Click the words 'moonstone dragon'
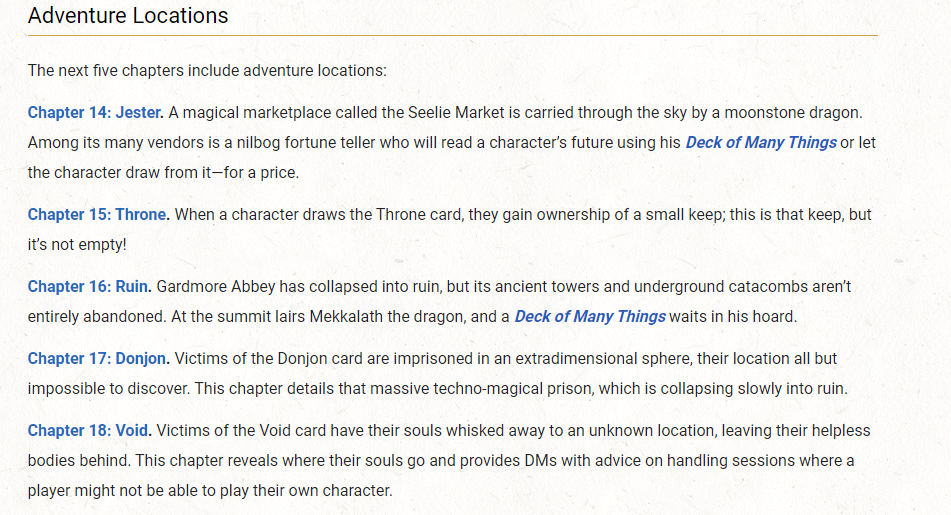 point(795,112)
